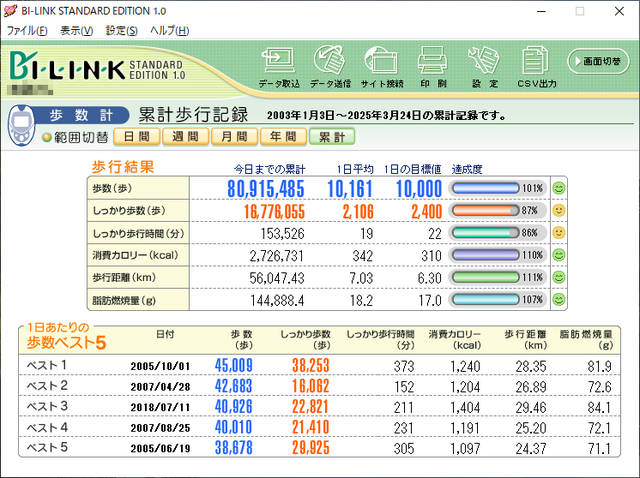Screen dimensions: 640x478
Task: Click the app icon in title bar
Action: coord(11,11)
